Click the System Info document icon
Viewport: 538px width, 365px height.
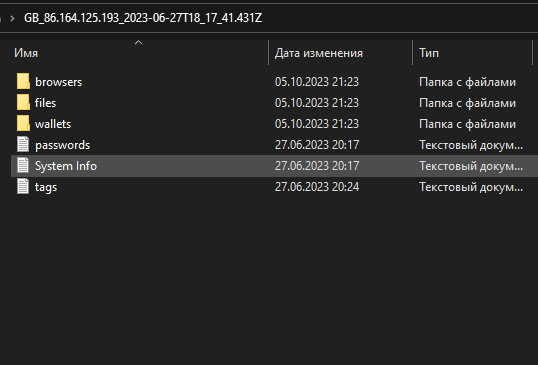[23, 165]
